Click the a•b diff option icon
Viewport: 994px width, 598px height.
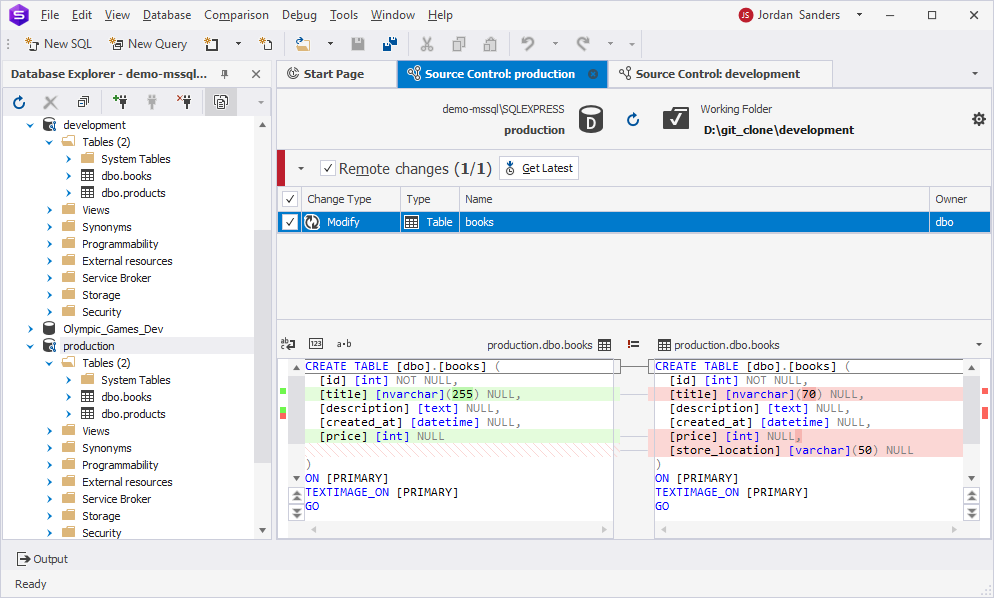344,344
